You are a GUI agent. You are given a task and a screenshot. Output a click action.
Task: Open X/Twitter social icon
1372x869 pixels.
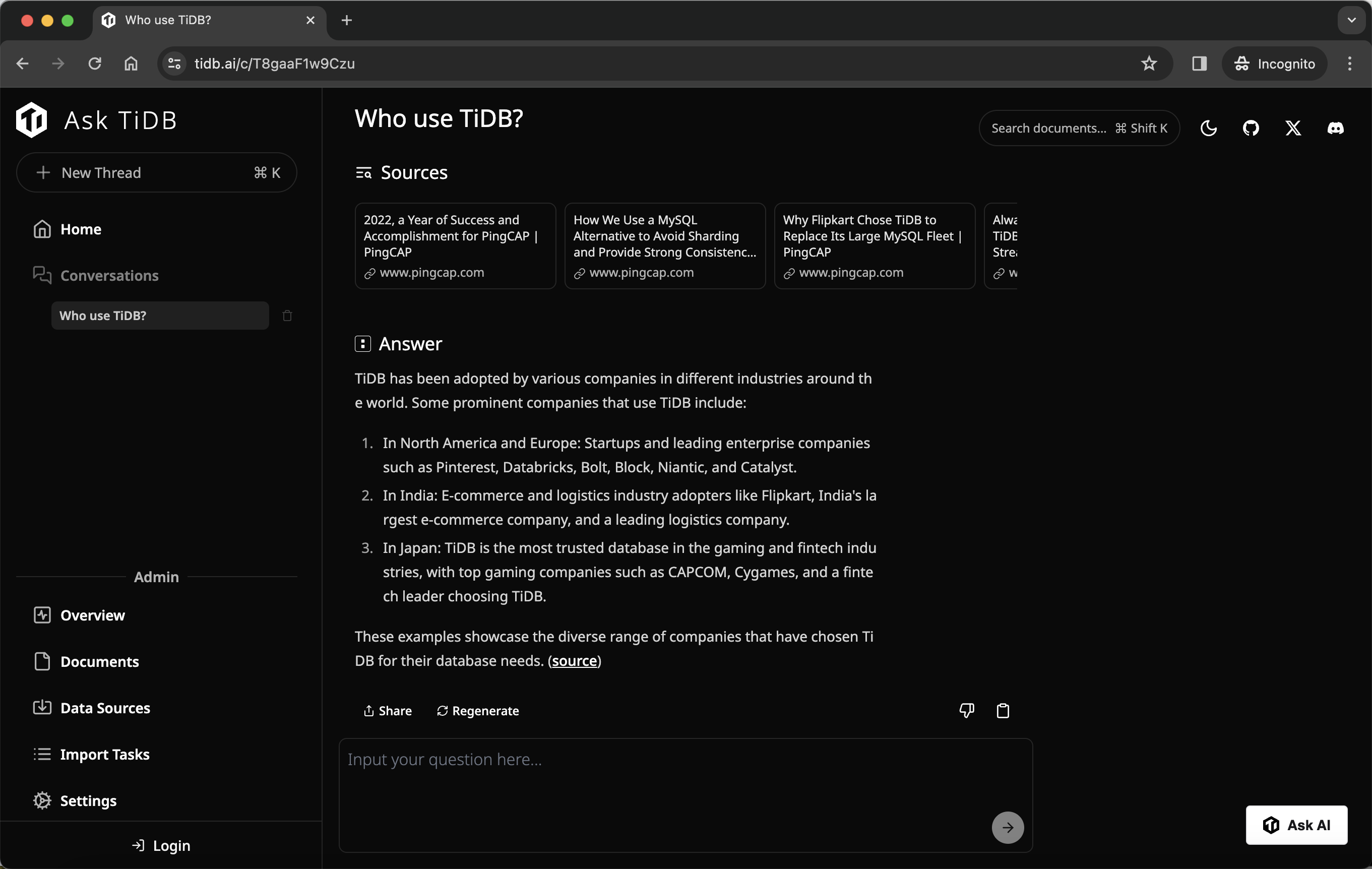tap(1293, 128)
